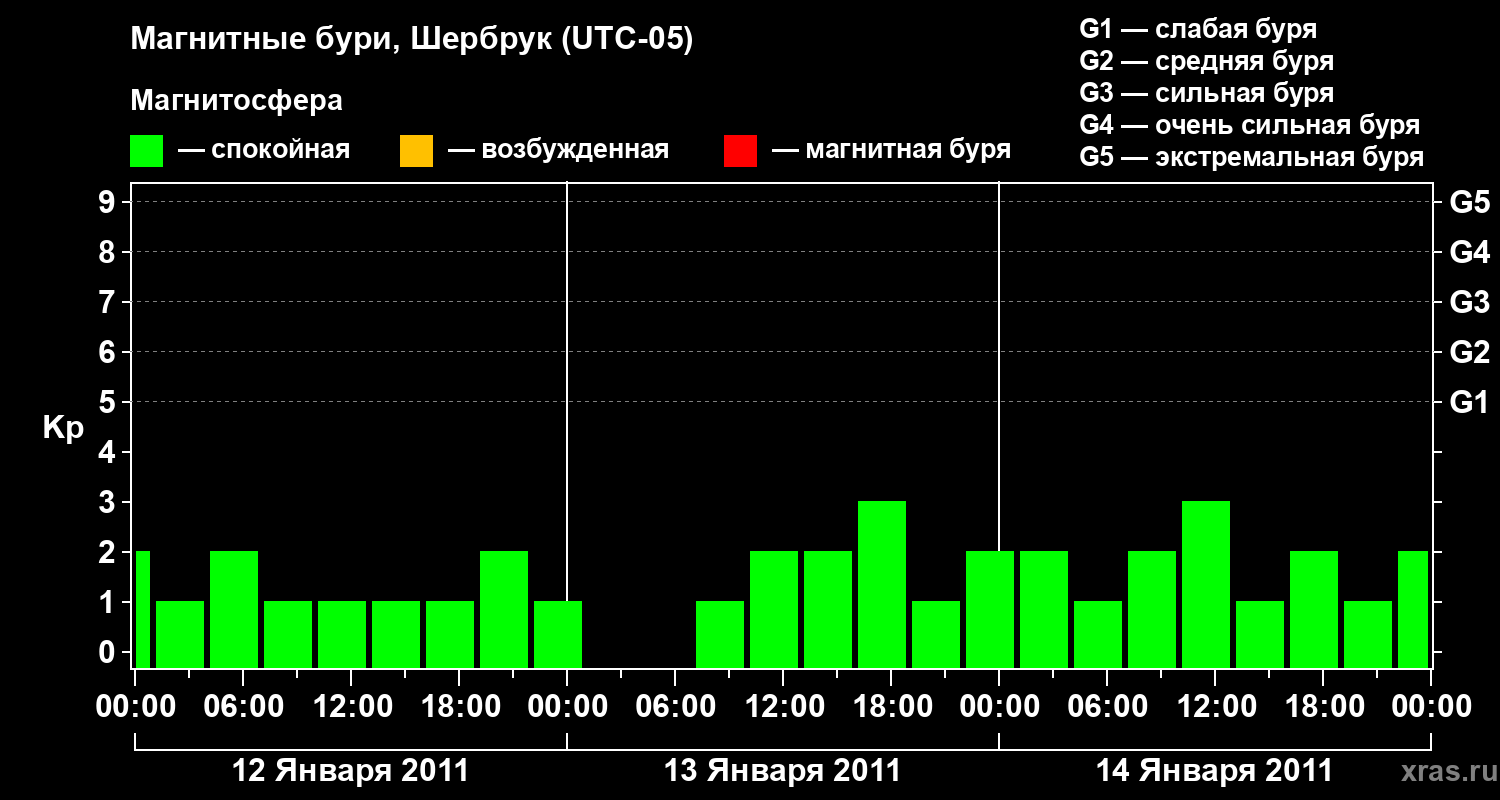Click the first Kp 1 bar after 06:00 on 13 Января
The height and width of the screenshot is (800, 1500).
point(720,634)
